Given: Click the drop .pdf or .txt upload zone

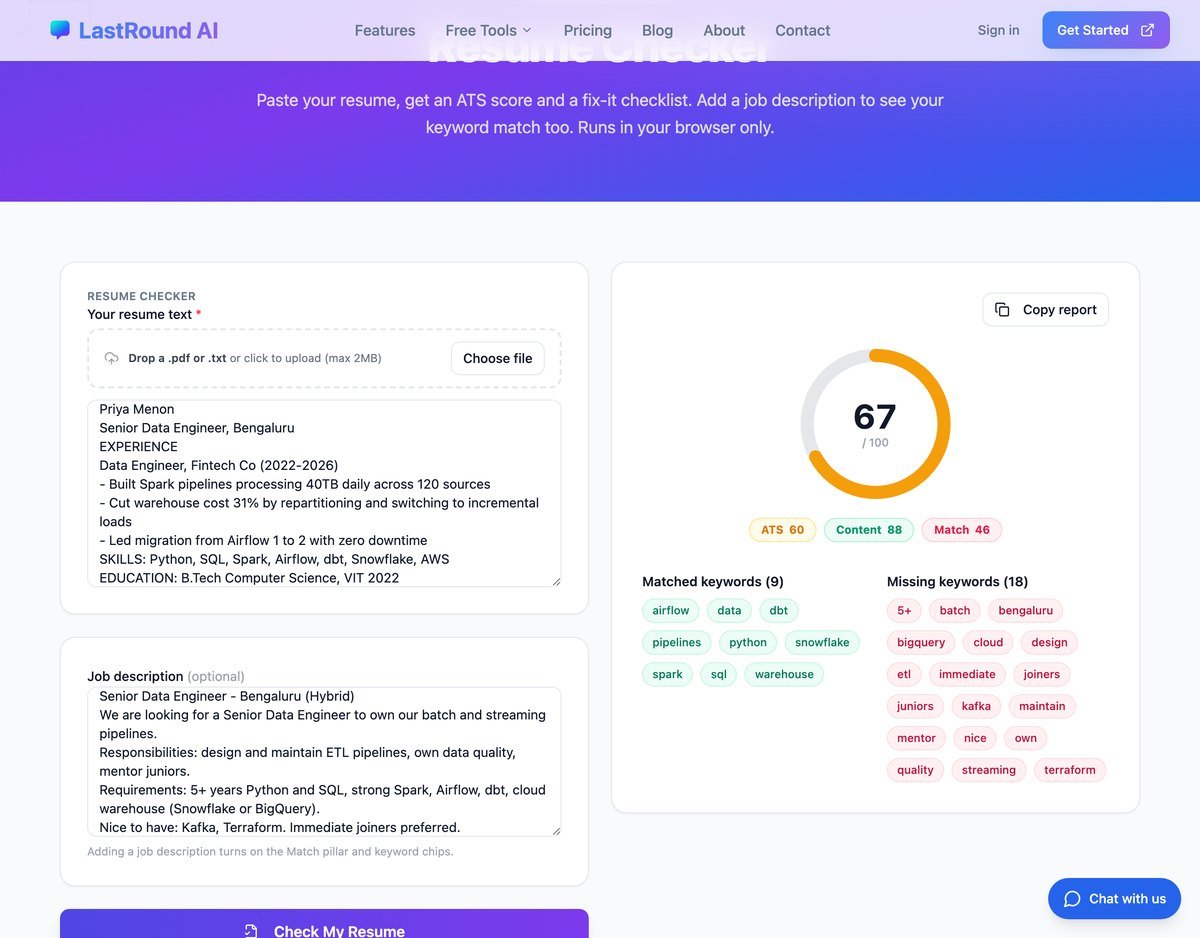Looking at the screenshot, I should pyautogui.click(x=324, y=358).
